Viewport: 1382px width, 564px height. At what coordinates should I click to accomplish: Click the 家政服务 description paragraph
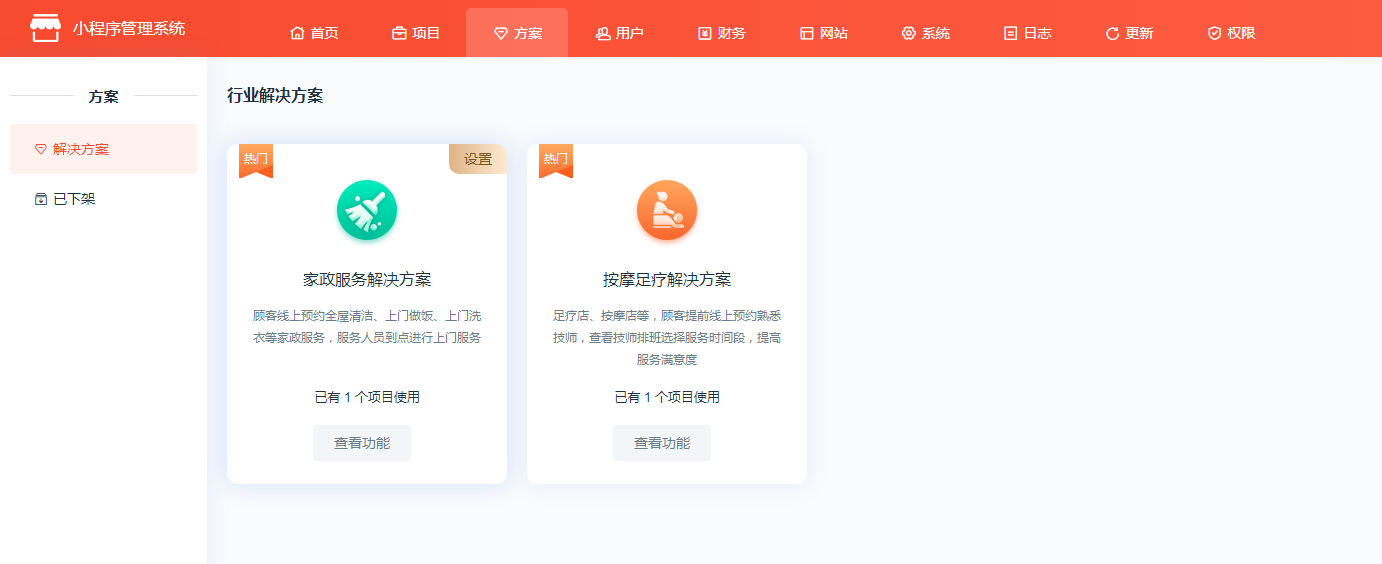(x=367, y=326)
